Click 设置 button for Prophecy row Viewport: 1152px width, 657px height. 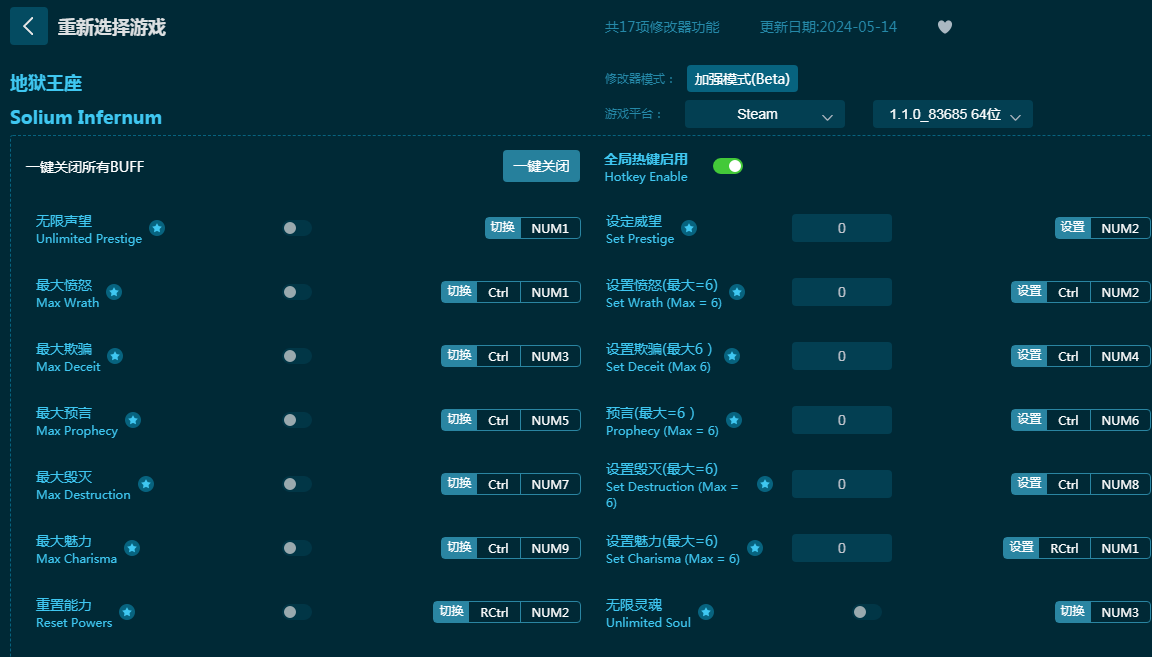click(x=1029, y=420)
